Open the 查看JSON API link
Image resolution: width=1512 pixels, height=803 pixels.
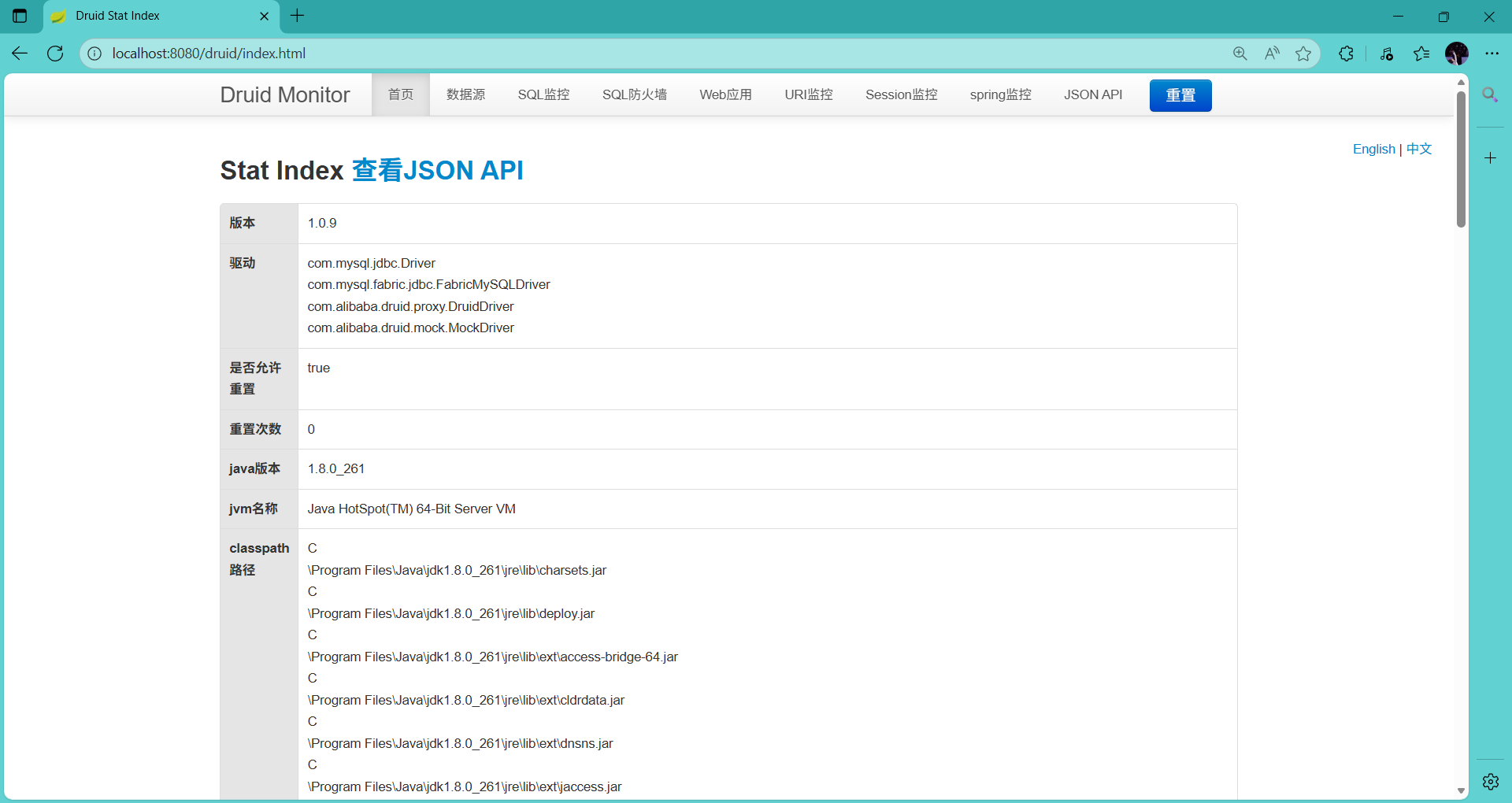(437, 170)
